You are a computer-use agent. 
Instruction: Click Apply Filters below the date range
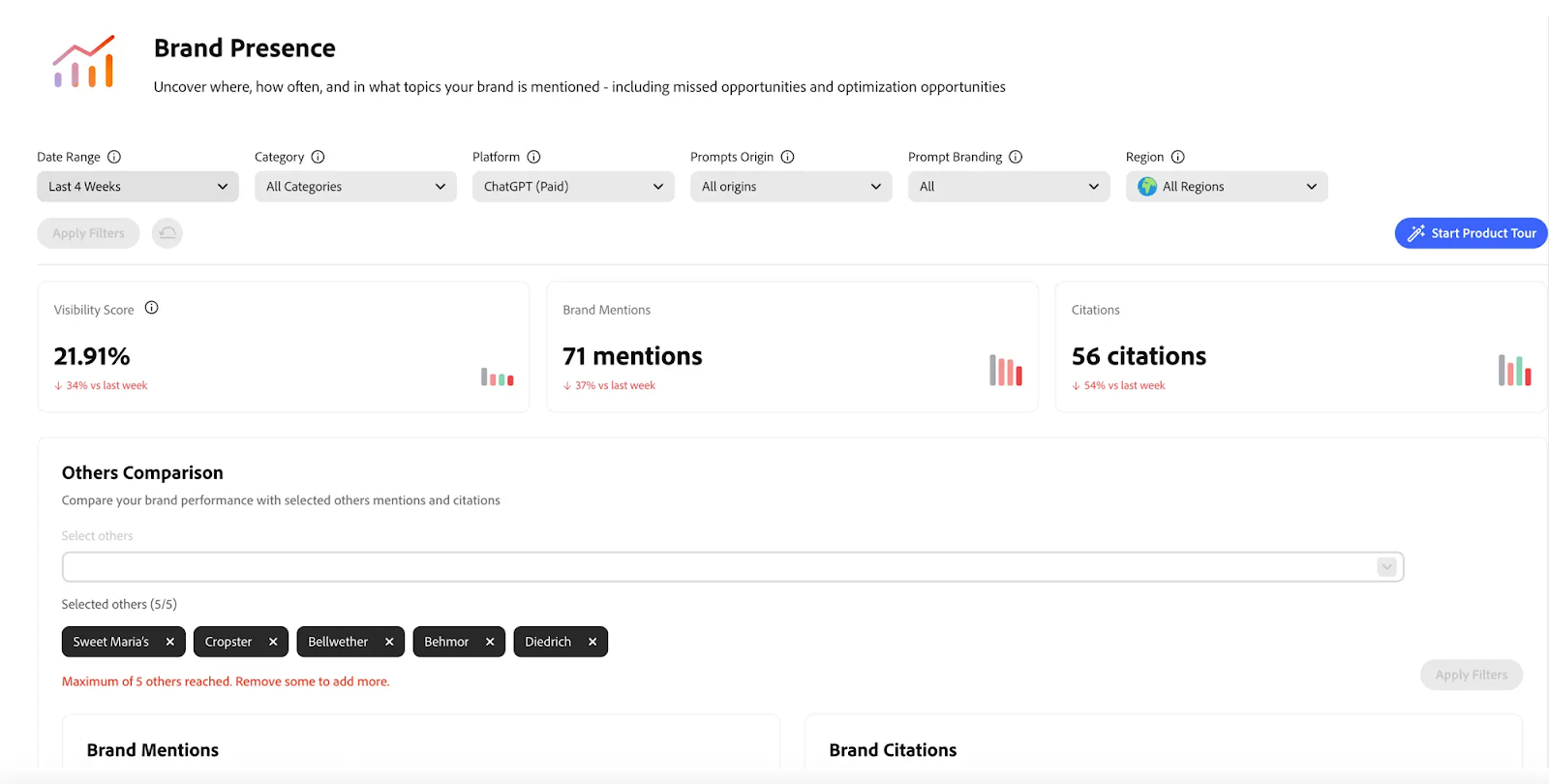pyautogui.click(x=88, y=233)
